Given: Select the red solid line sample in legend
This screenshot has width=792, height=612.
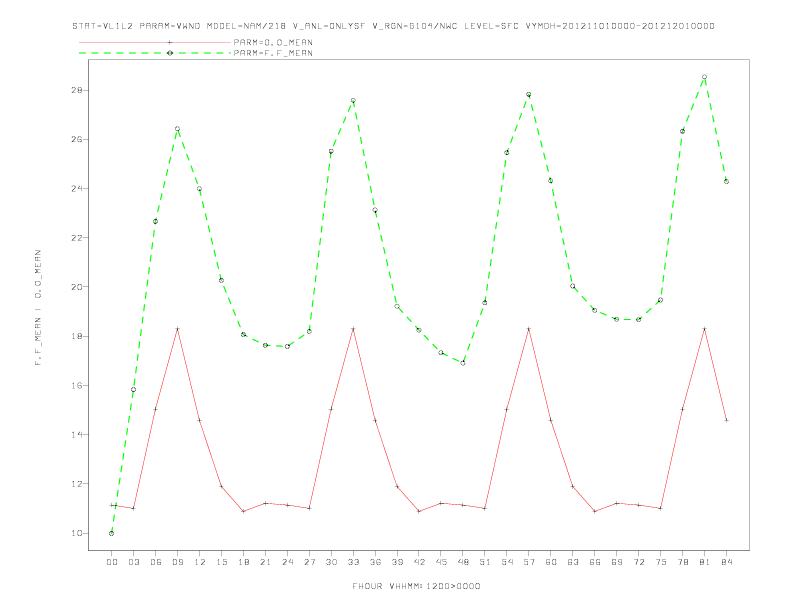Looking at the screenshot, I should (x=155, y=42).
